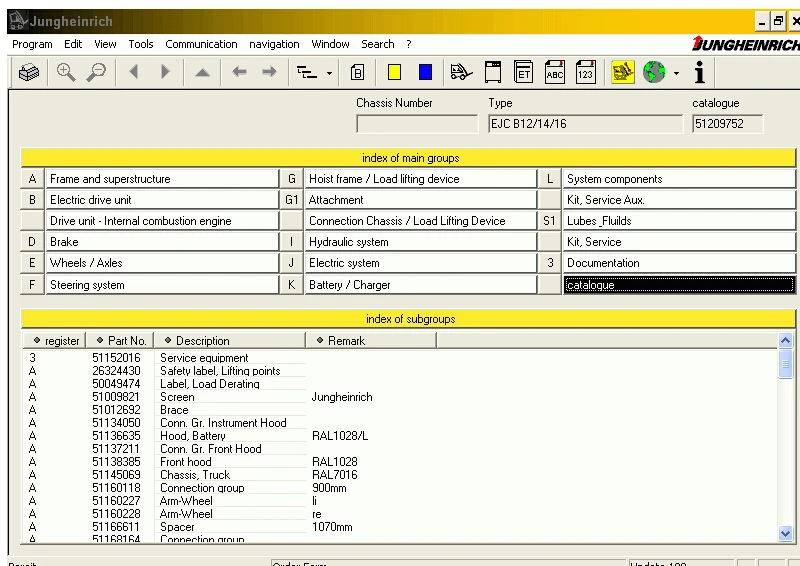Select Drive unit - Internal combustion engine
This screenshot has height=566, width=800.
coord(162,220)
